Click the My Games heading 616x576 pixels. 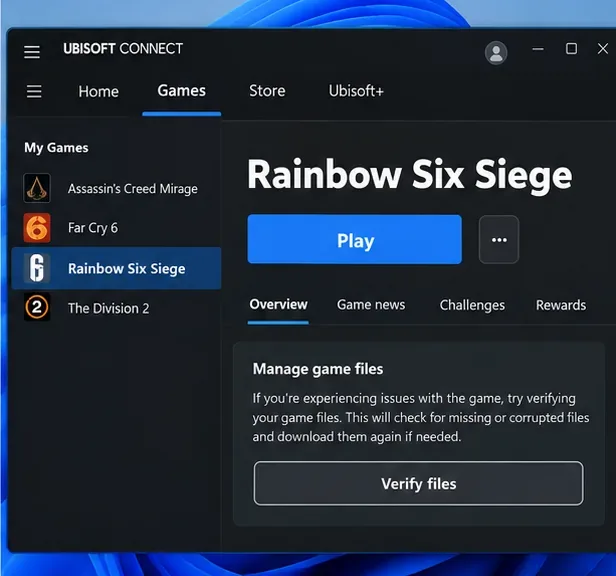click(x=56, y=148)
